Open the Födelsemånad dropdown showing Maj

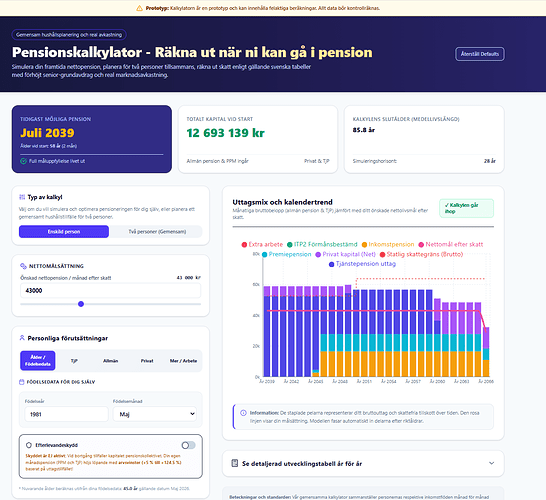coord(155,414)
